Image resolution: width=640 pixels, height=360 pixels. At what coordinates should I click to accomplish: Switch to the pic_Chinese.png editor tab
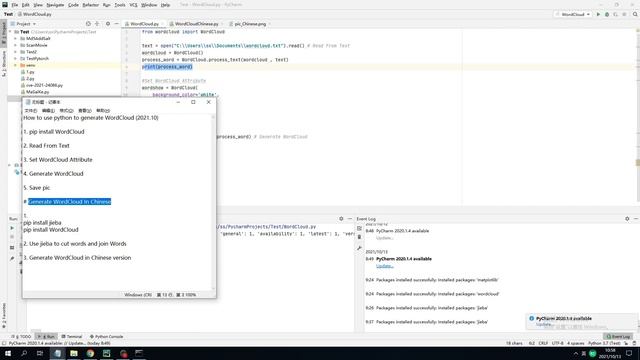(250, 24)
